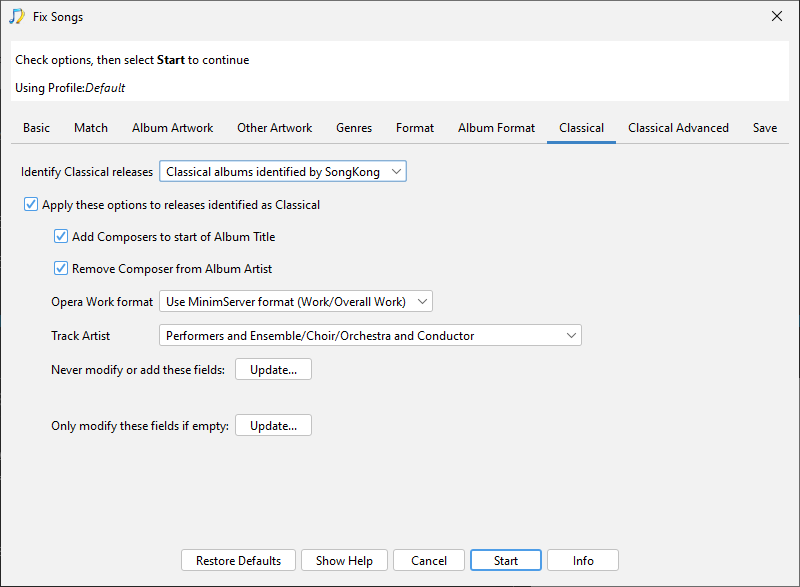Click Update for never modify fields
Image resolution: width=800 pixels, height=587 pixels.
click(273, 370)
